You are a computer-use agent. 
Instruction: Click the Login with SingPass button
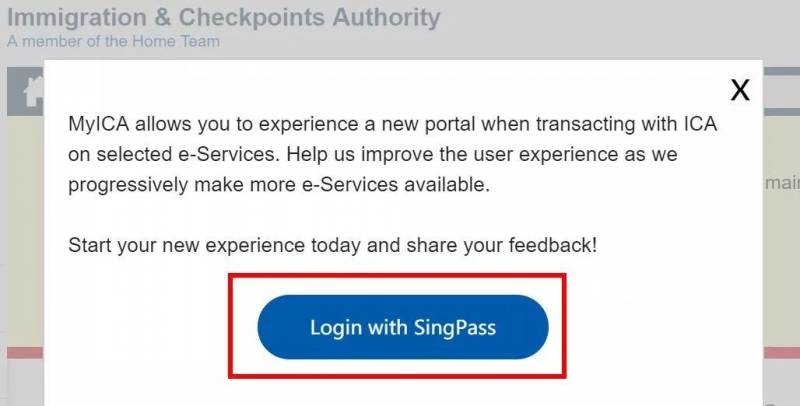pos(403,327)
